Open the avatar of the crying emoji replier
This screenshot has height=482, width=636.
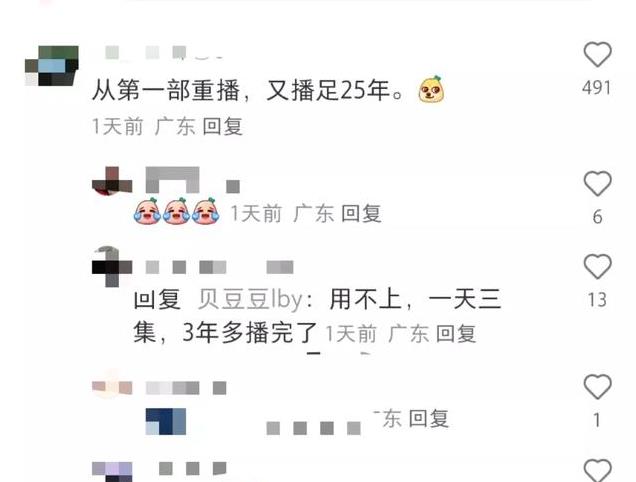point(112,181)
